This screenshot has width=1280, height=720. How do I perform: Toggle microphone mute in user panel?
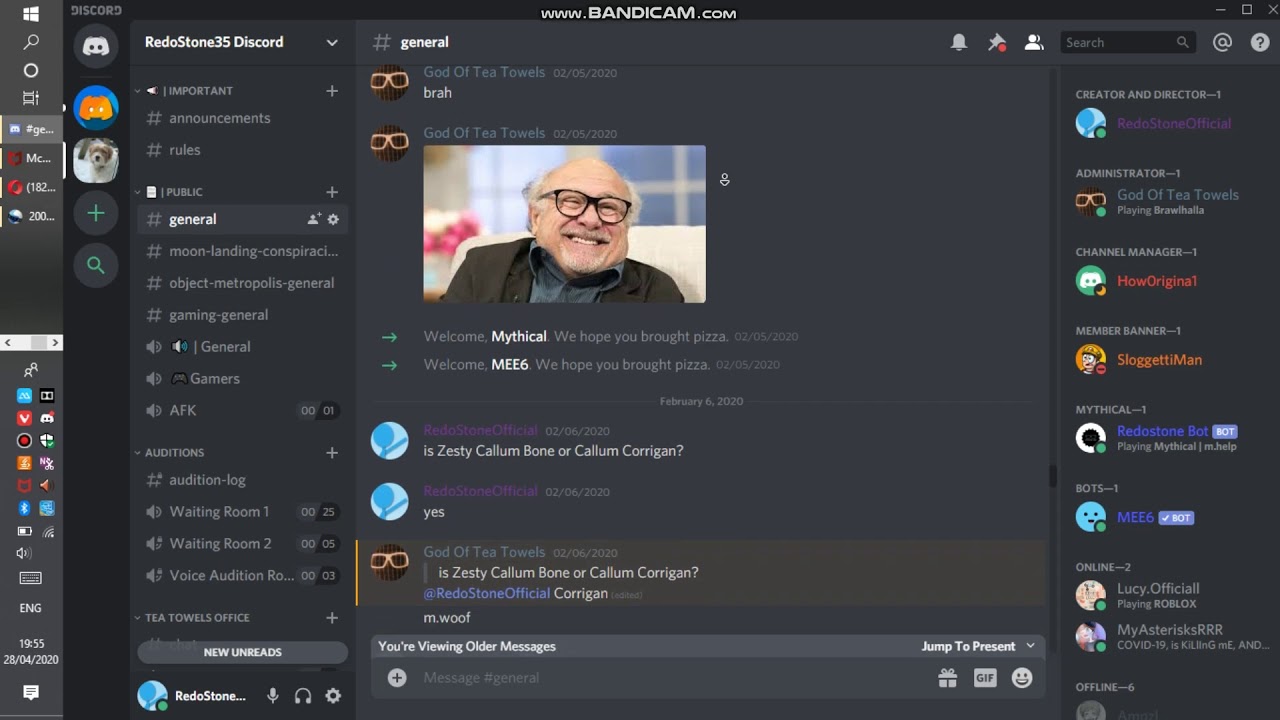[272, 696]
